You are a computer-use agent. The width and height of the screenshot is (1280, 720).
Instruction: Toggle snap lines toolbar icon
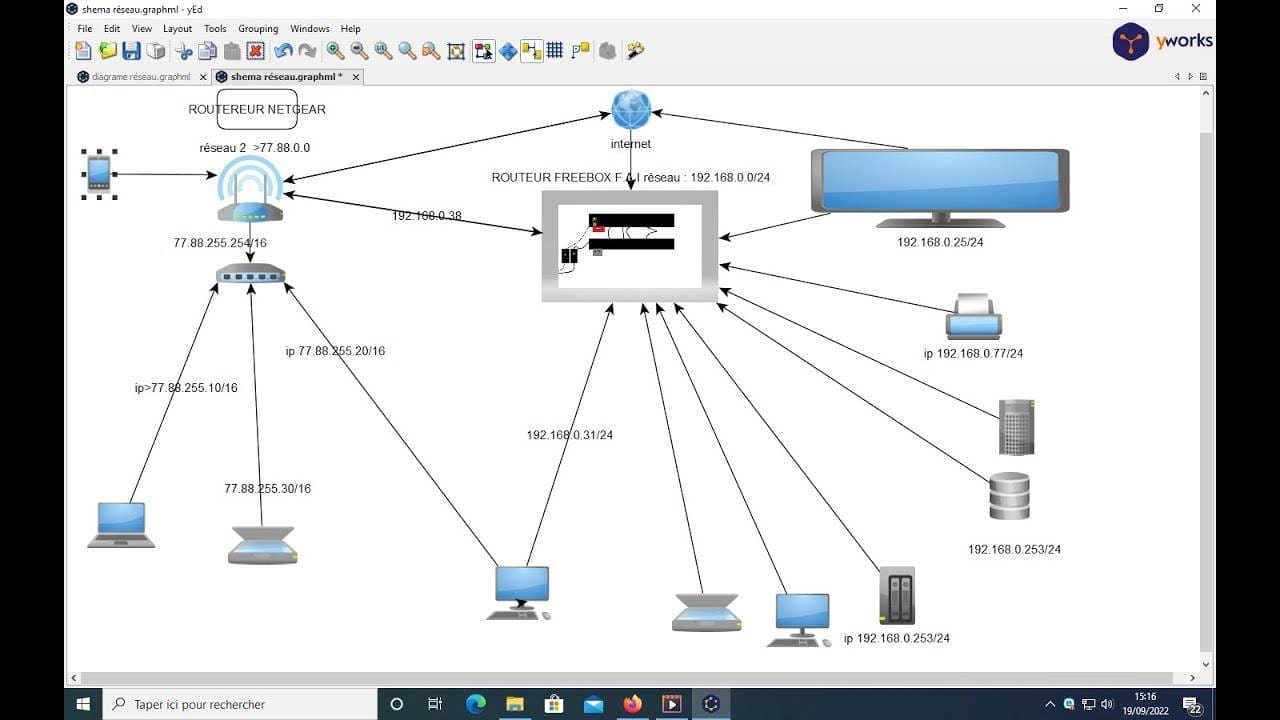[x=580, y=51]
